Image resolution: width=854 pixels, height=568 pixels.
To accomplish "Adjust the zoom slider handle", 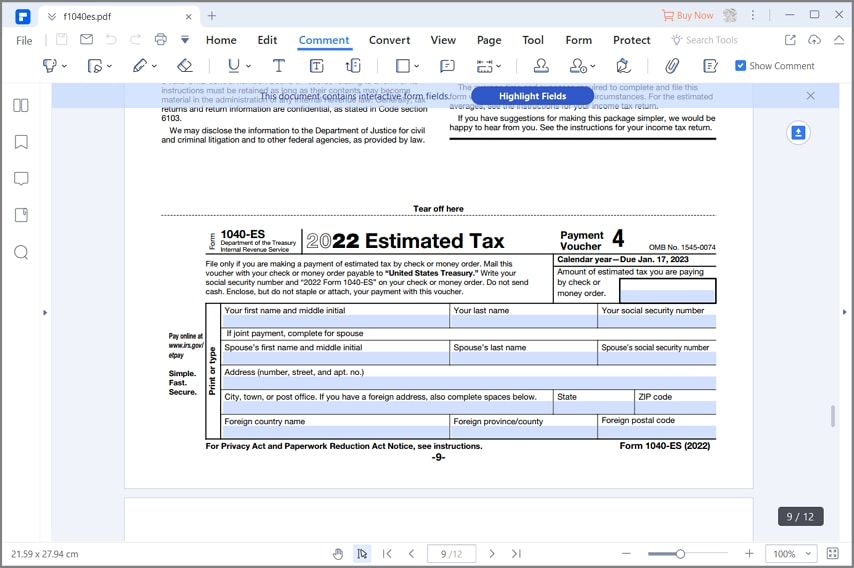I will pos(680,554).
